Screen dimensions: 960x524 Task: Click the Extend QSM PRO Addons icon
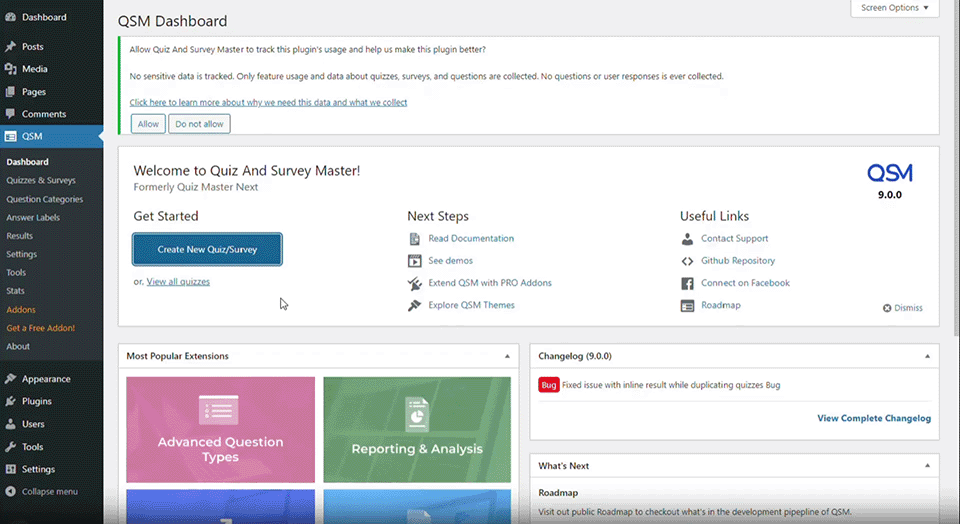coord(414,283)
